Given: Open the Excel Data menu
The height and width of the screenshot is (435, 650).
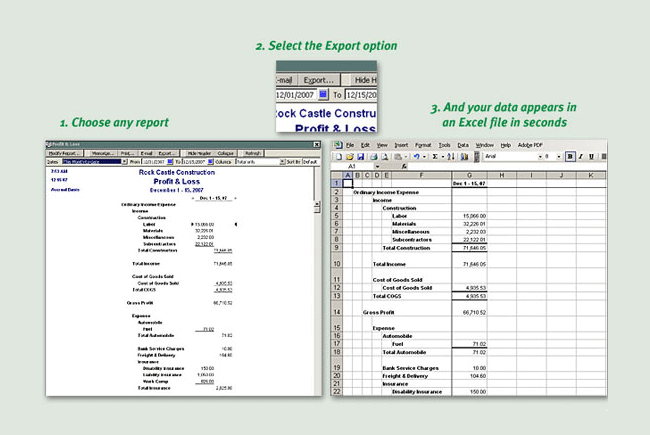Looking at the screenshot, I should [x=463, y=145].
